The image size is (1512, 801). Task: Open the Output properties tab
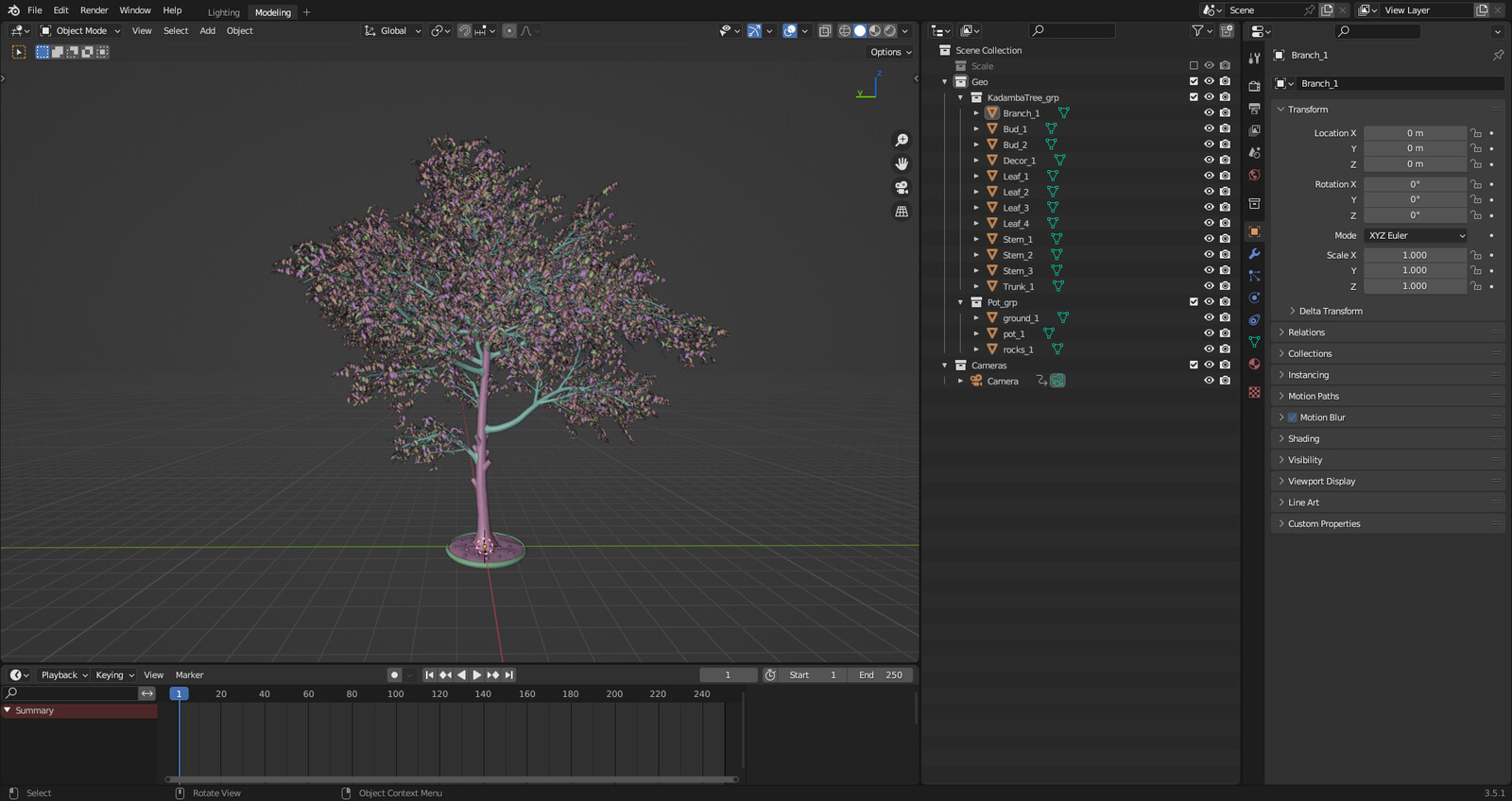click(1254, 108)
